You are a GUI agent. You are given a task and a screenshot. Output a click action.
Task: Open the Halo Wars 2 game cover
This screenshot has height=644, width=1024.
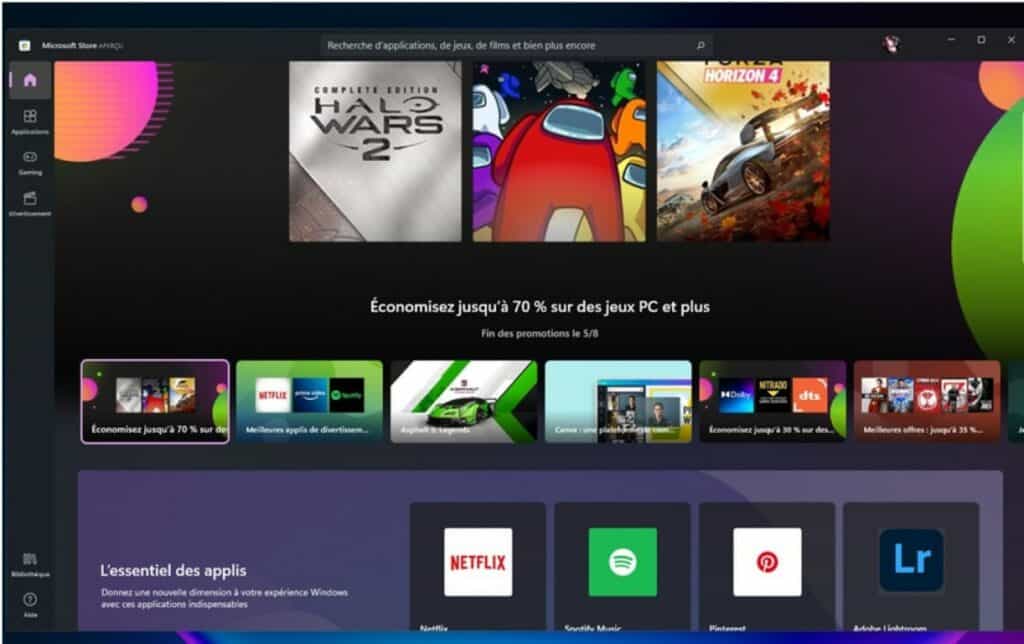pyautogui.click(x=376, y=152)
